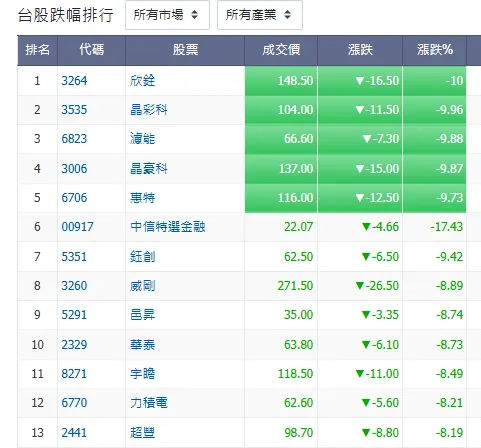
Task: Sort by 股票 column header
Action: click(185, 50)
